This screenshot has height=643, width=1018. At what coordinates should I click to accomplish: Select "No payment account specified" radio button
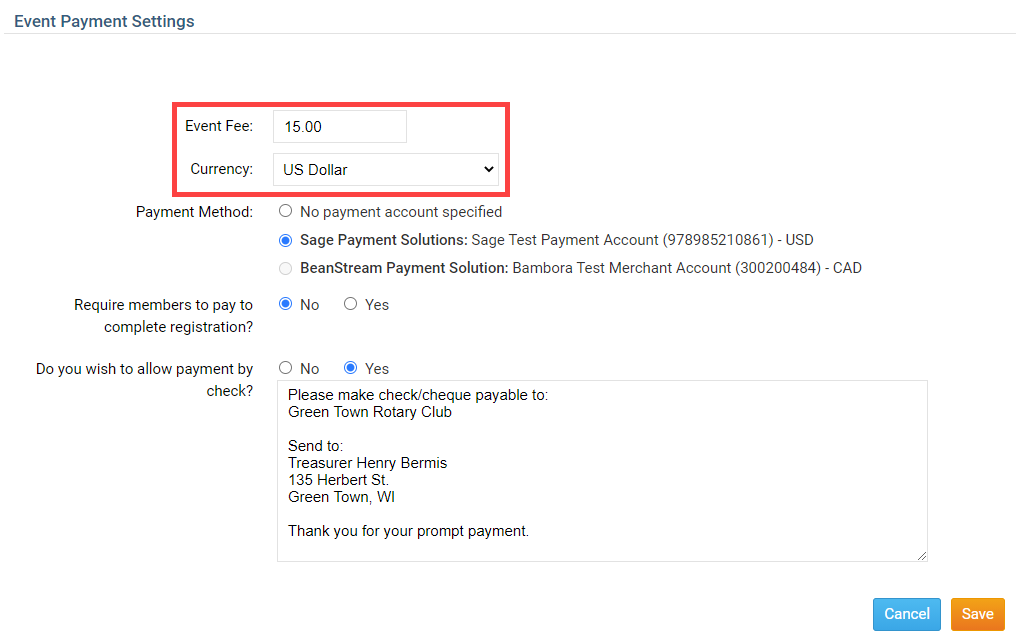pos(286,212)
